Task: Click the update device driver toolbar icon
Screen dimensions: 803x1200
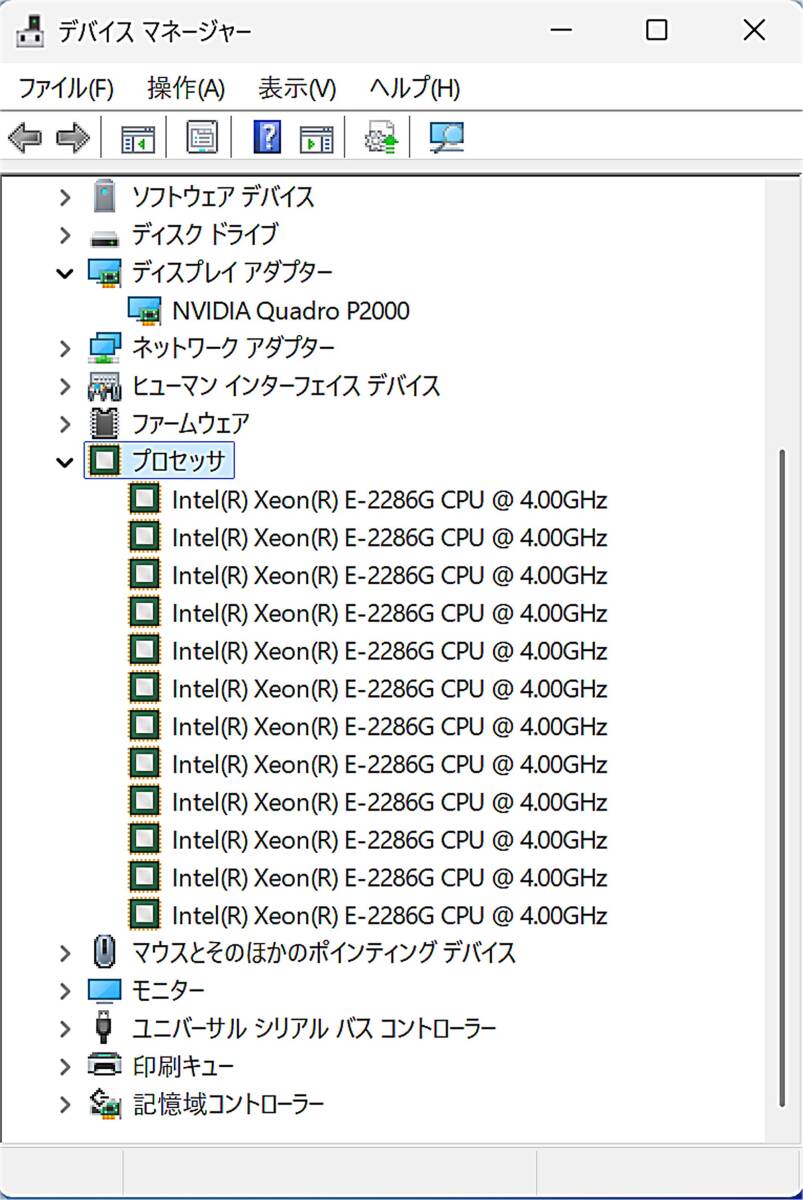Action: (382, 138)
